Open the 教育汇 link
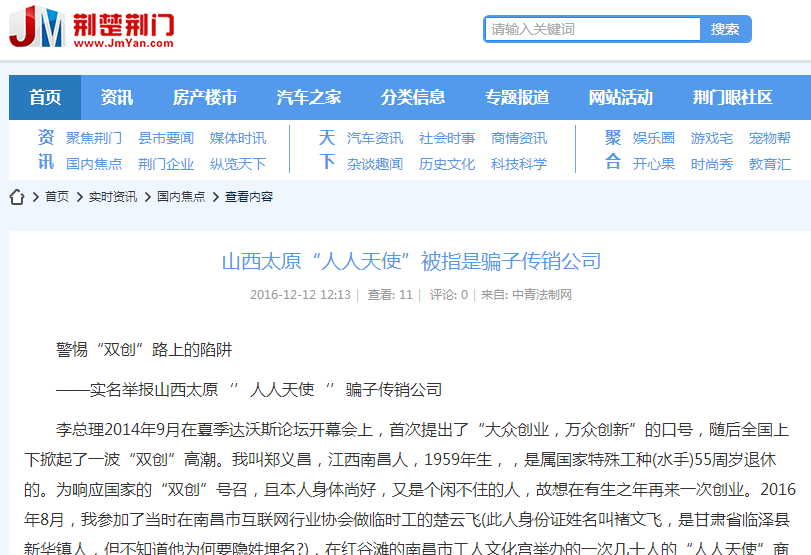 click(770, 164)
